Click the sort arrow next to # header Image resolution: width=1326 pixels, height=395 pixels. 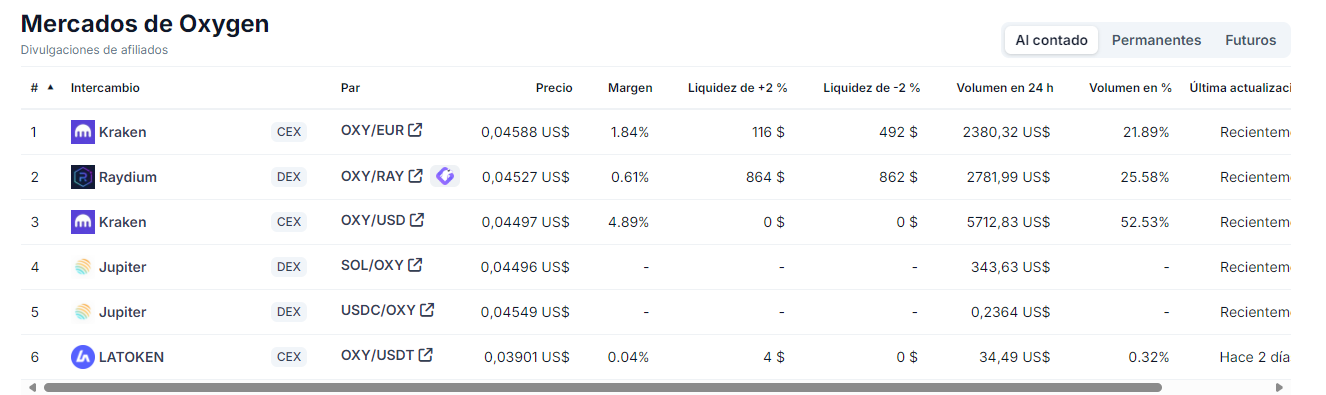(50, 87)
